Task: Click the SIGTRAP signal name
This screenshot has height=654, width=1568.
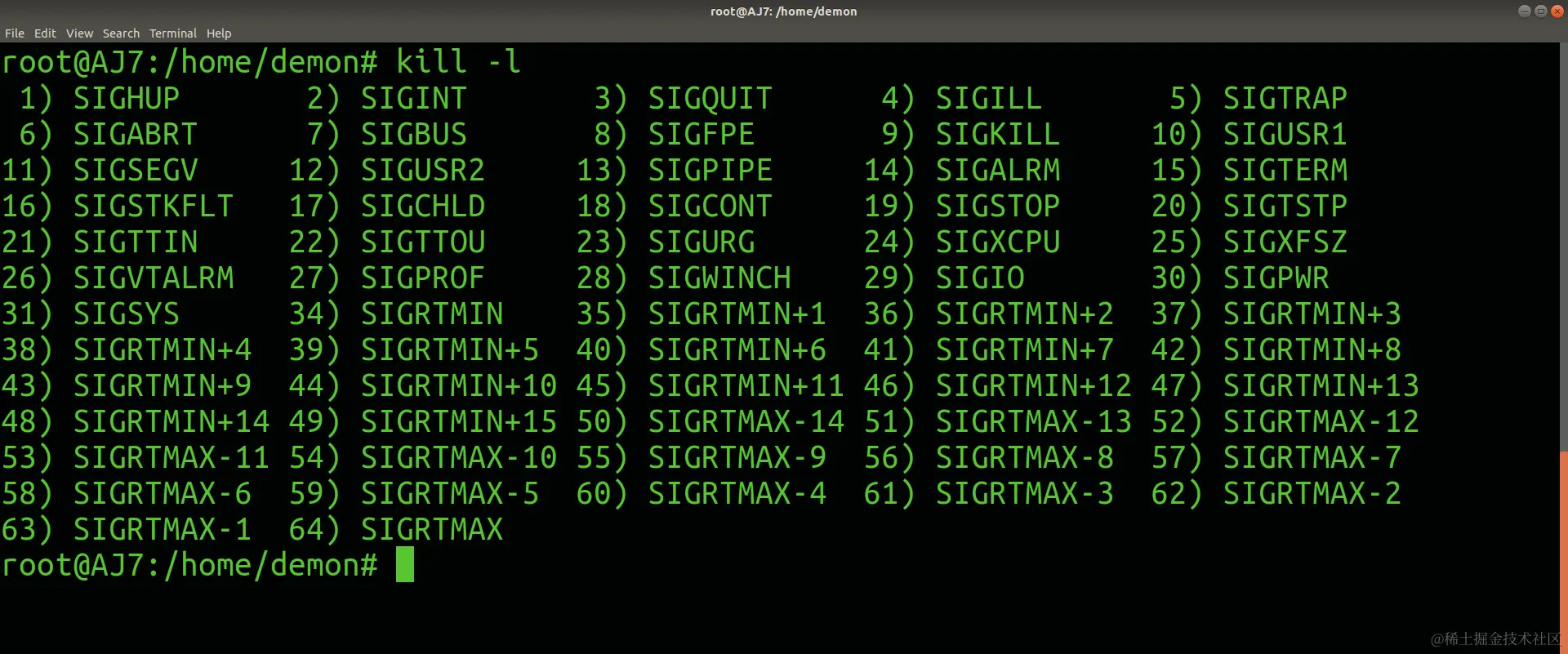Action: click(1285, 98)
